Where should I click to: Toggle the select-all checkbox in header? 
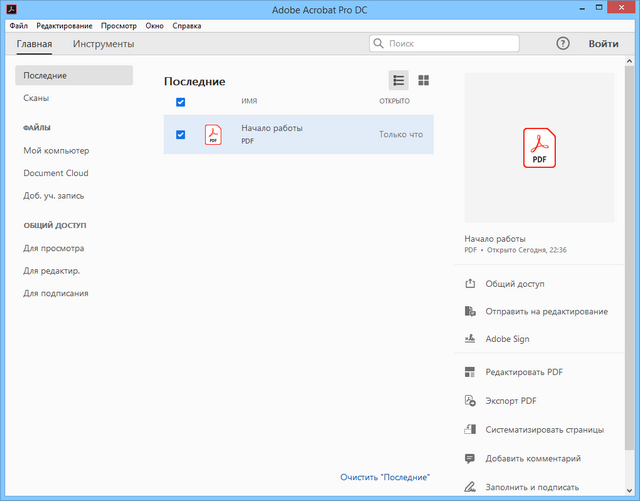(181, 102)
